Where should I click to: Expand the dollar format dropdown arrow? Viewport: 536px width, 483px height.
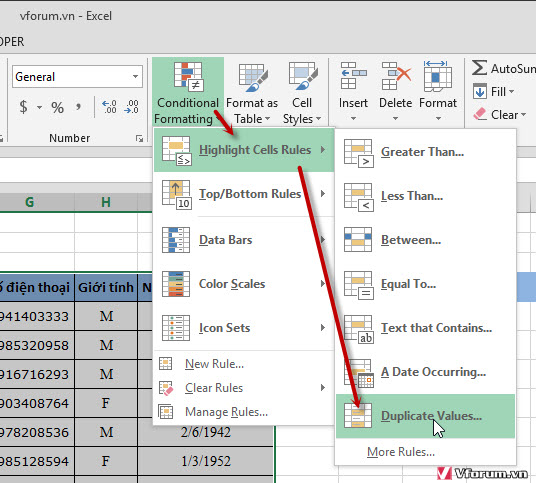pyautogui.click(x=39, y=107)
